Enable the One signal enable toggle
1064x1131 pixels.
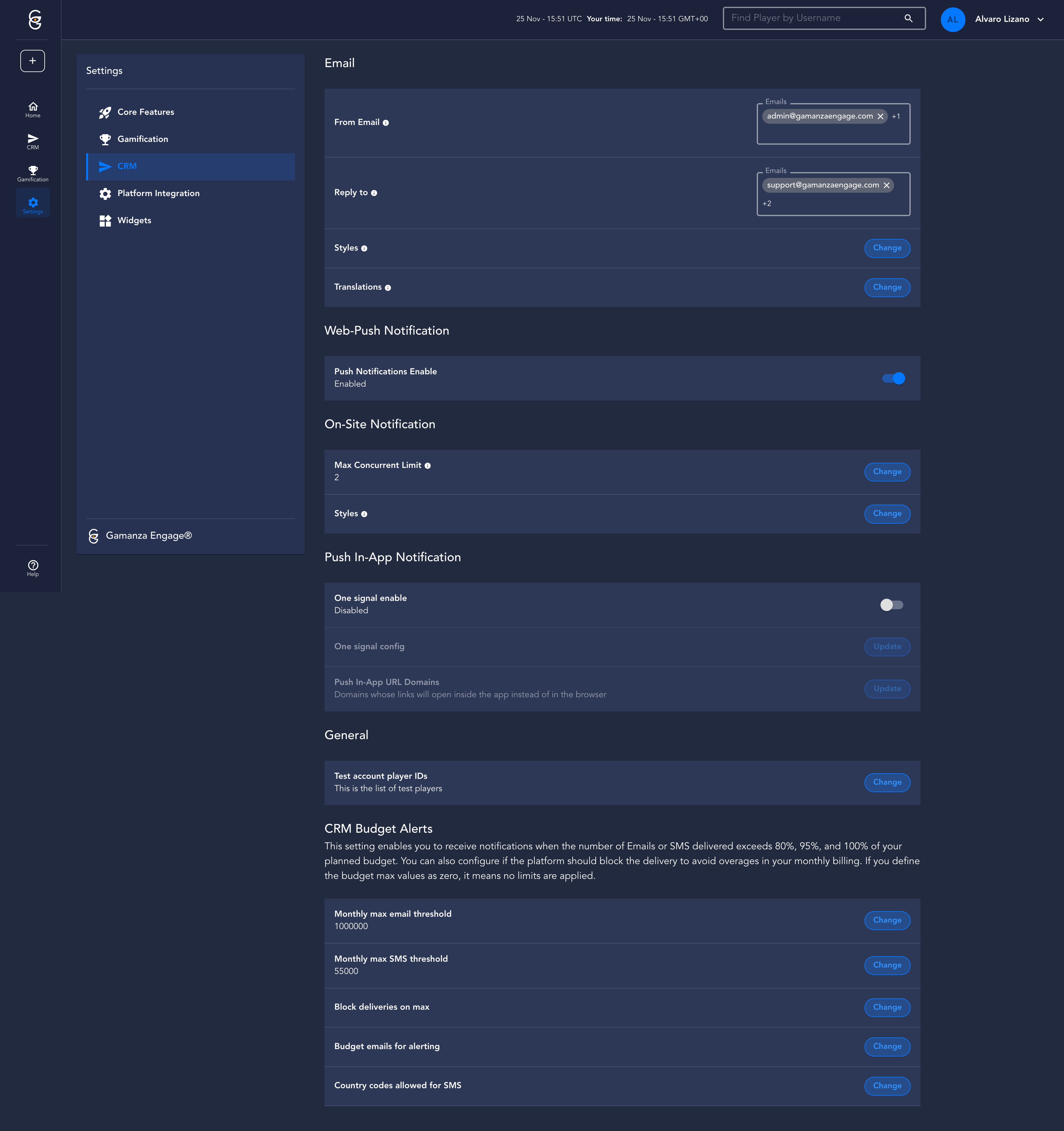[891, 605]
